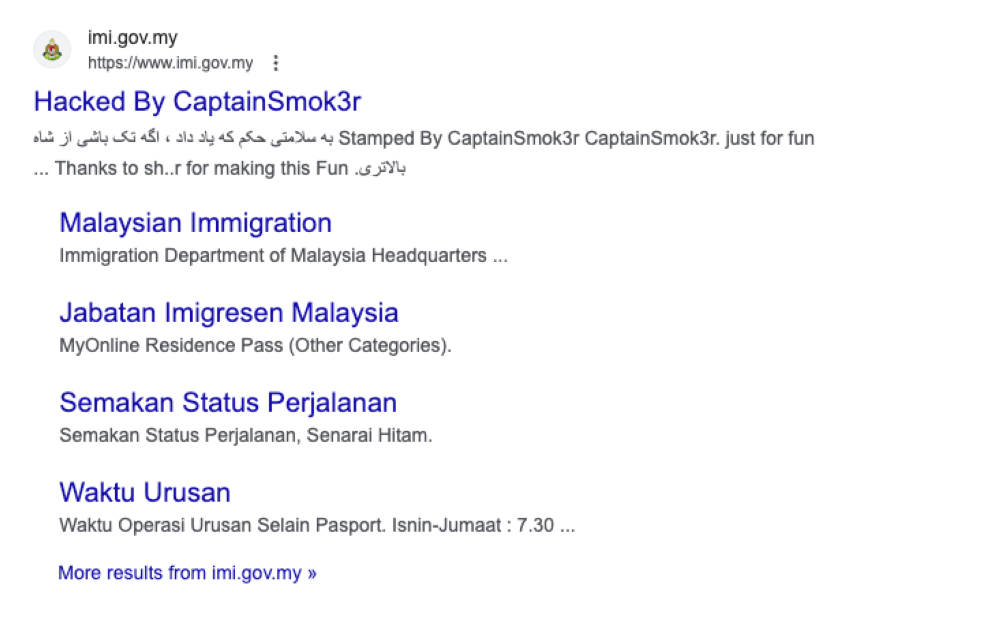The image size is (1000, 624).
Task: Click the https://www.imi.gov.my URL text
Action: [x=170, y=63]
